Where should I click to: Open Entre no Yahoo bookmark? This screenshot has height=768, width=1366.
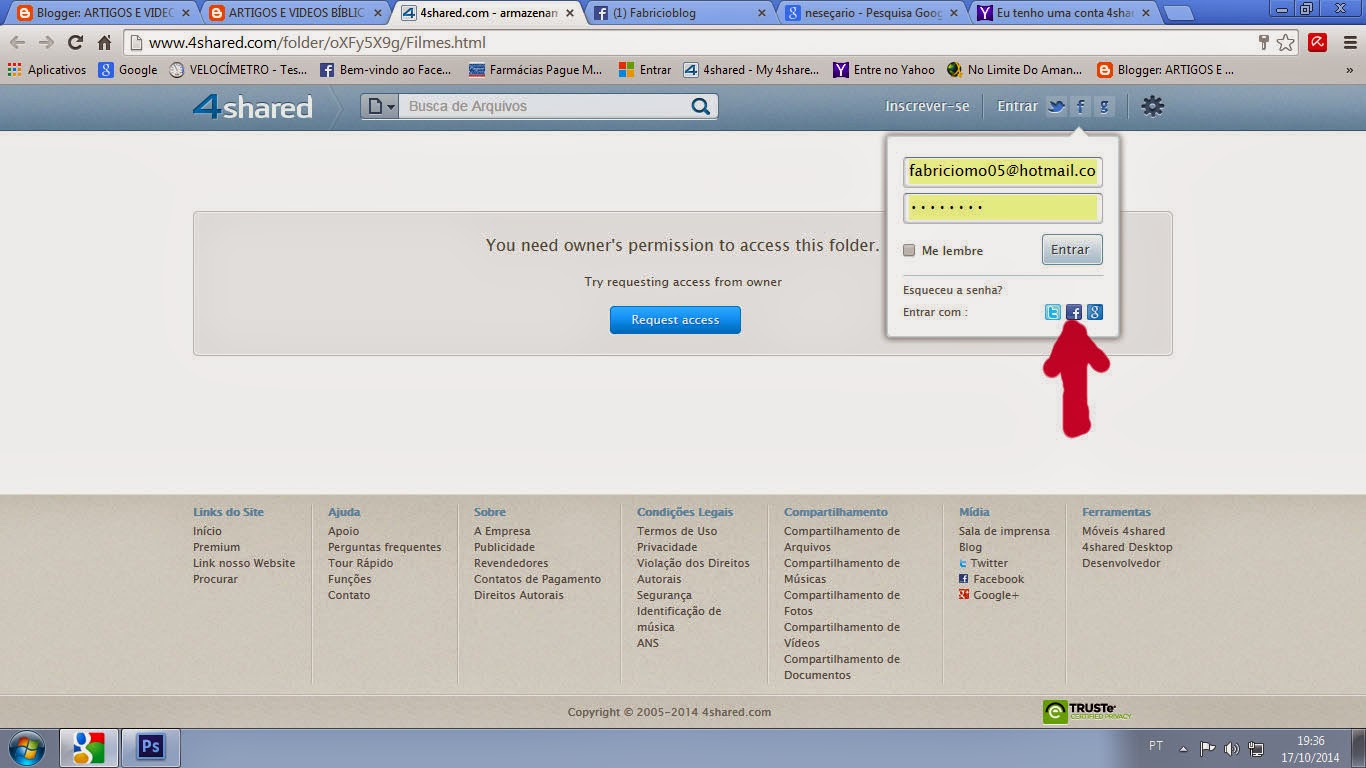(884, 70)
